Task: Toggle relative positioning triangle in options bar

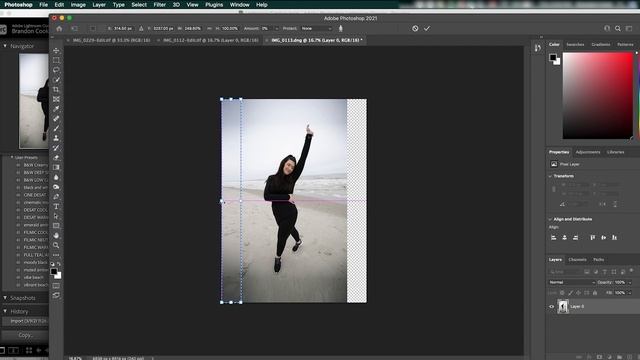Action: 141,29
